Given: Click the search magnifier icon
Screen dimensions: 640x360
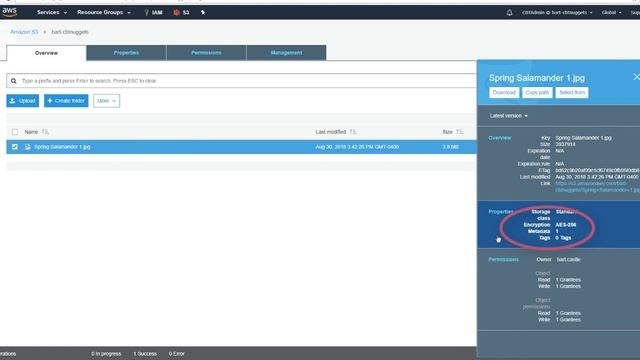Looking at the screenshot, I should [14, 81].
